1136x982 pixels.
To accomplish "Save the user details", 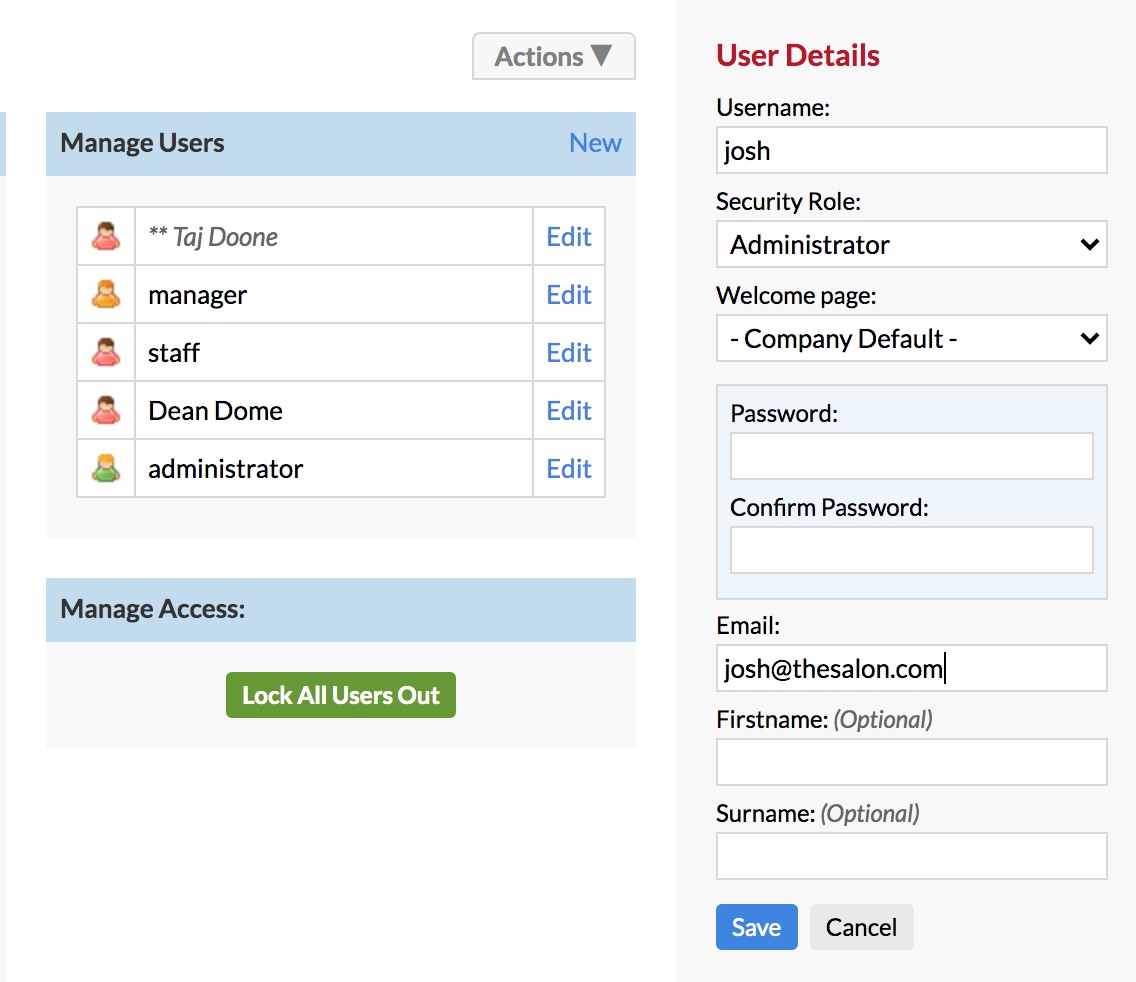I will click(756, 927).
